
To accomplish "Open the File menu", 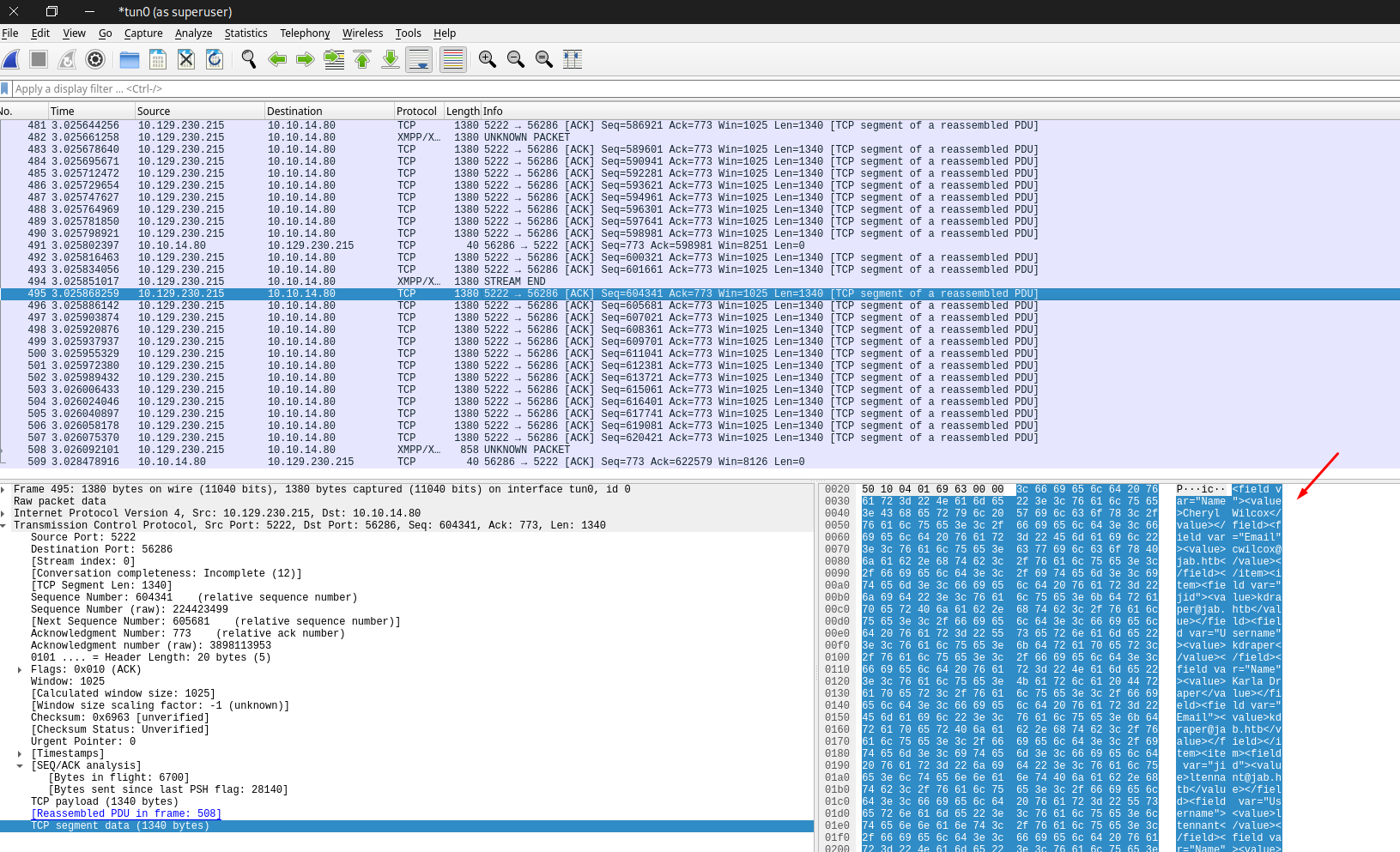I will [x=10, y=33].
